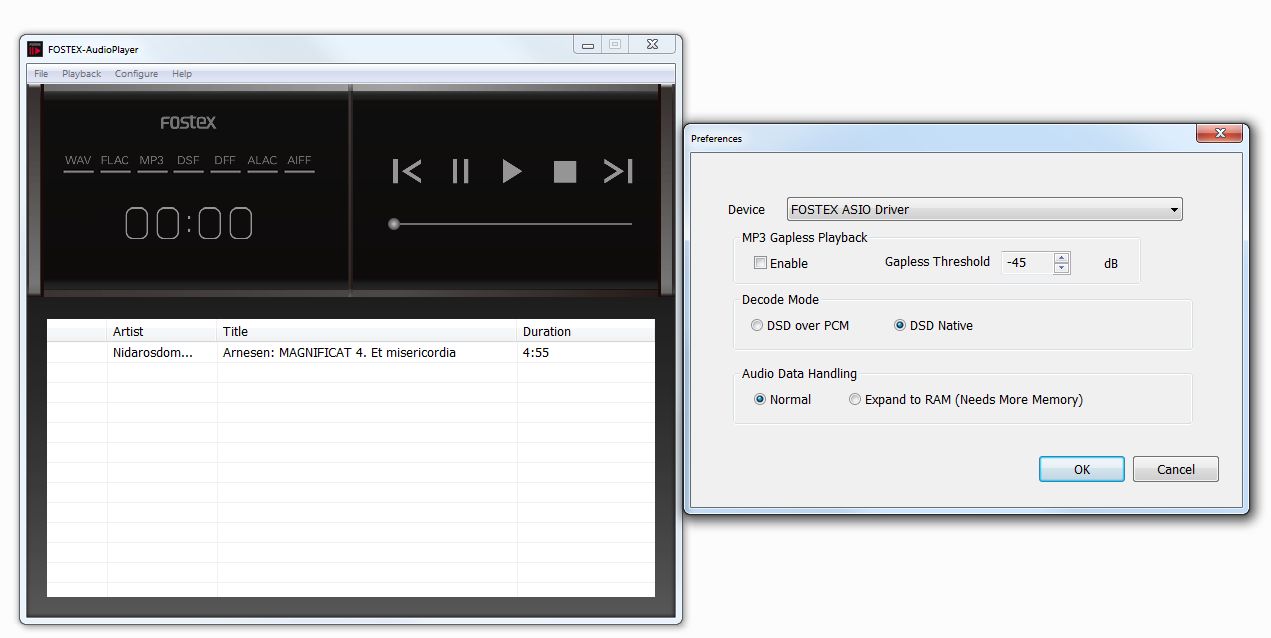1271x638 pixels.
Task: Click the FLAC format indicator
Action: pos(115,161)
